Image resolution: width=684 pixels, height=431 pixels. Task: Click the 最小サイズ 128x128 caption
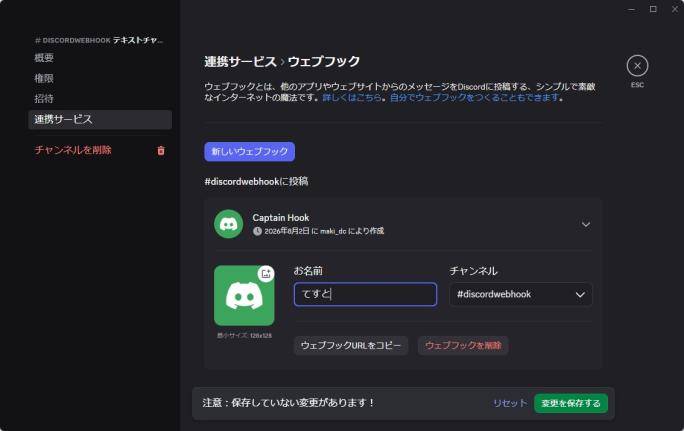[244, 335]
